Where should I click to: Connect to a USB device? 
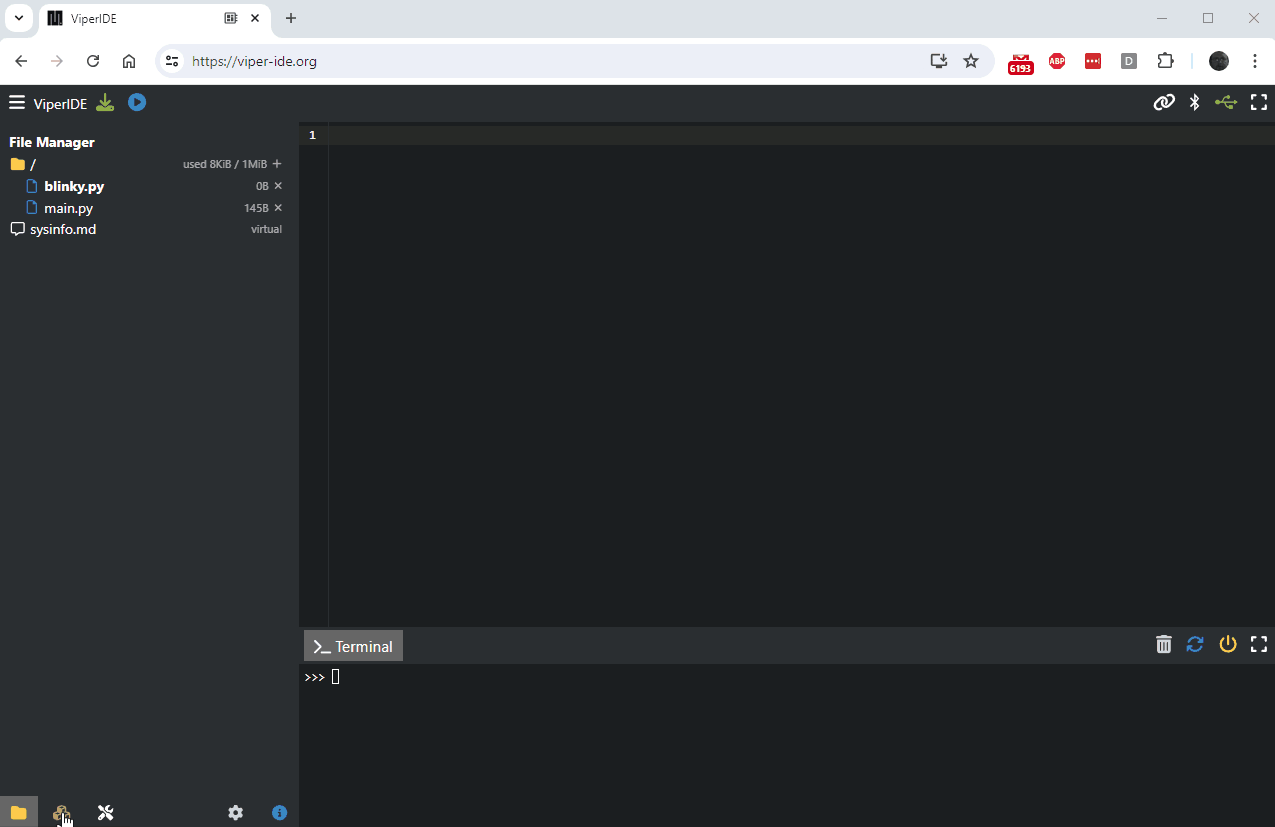[x=1225, y=101]
